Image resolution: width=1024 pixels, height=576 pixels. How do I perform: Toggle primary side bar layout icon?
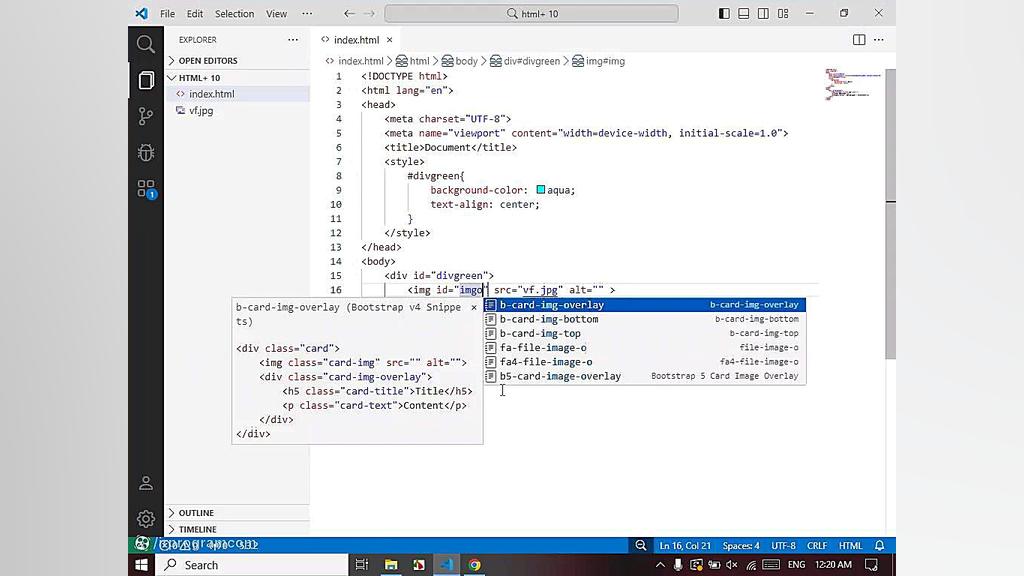pos(724,13)
